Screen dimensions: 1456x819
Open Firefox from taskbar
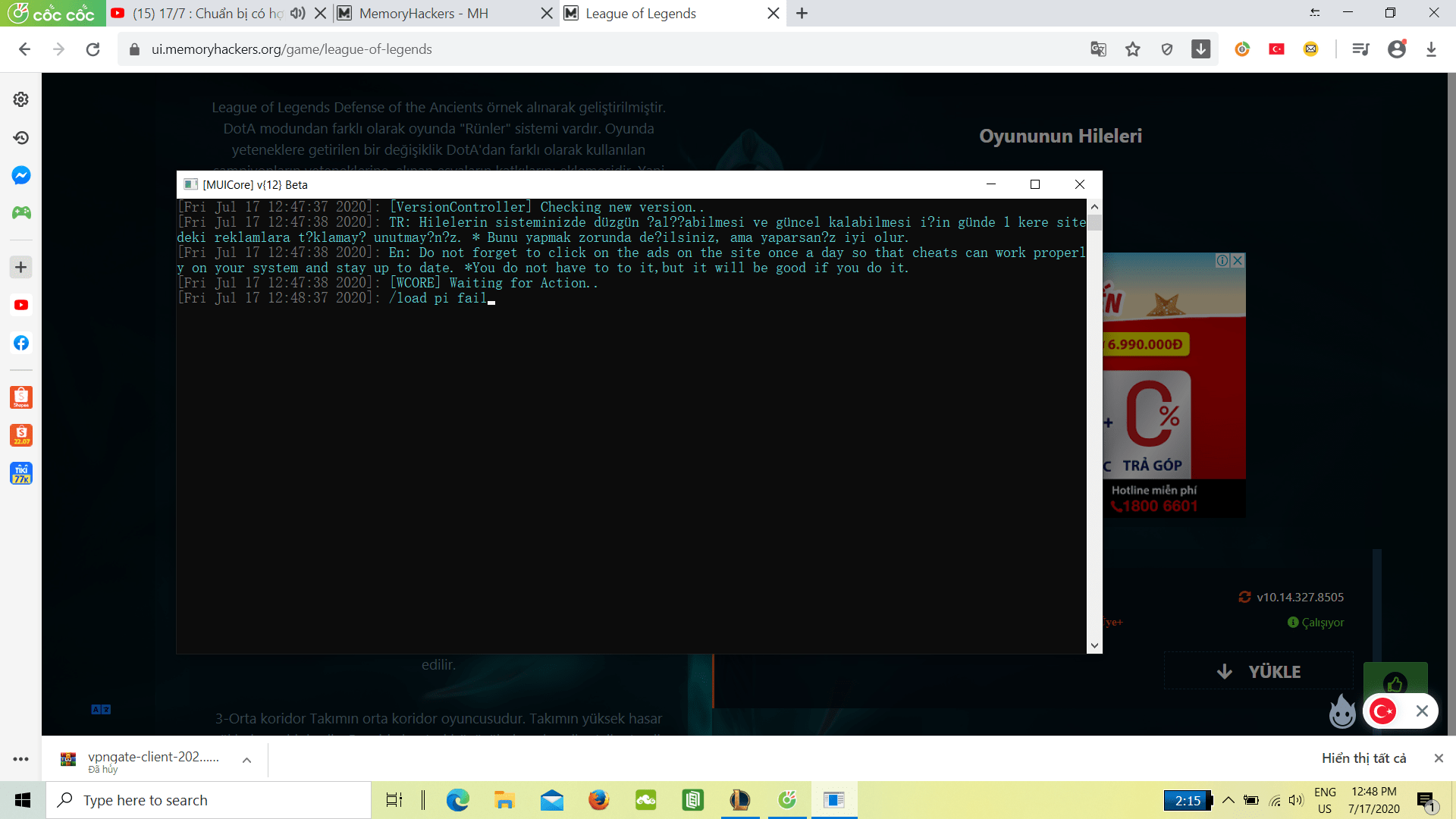(x=598, y=800)
